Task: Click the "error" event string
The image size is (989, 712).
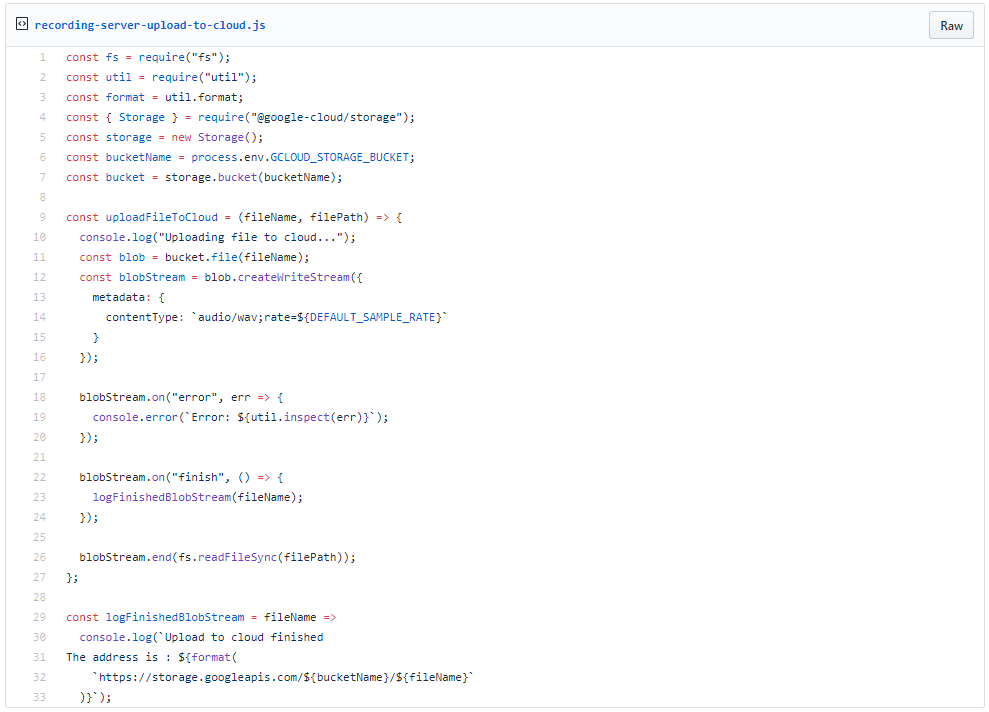Action: click(194, 397)
